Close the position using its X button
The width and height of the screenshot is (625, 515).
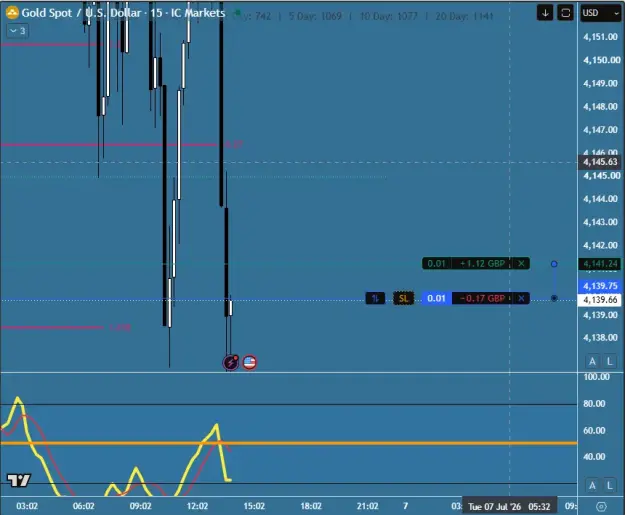tap(521, 298)
